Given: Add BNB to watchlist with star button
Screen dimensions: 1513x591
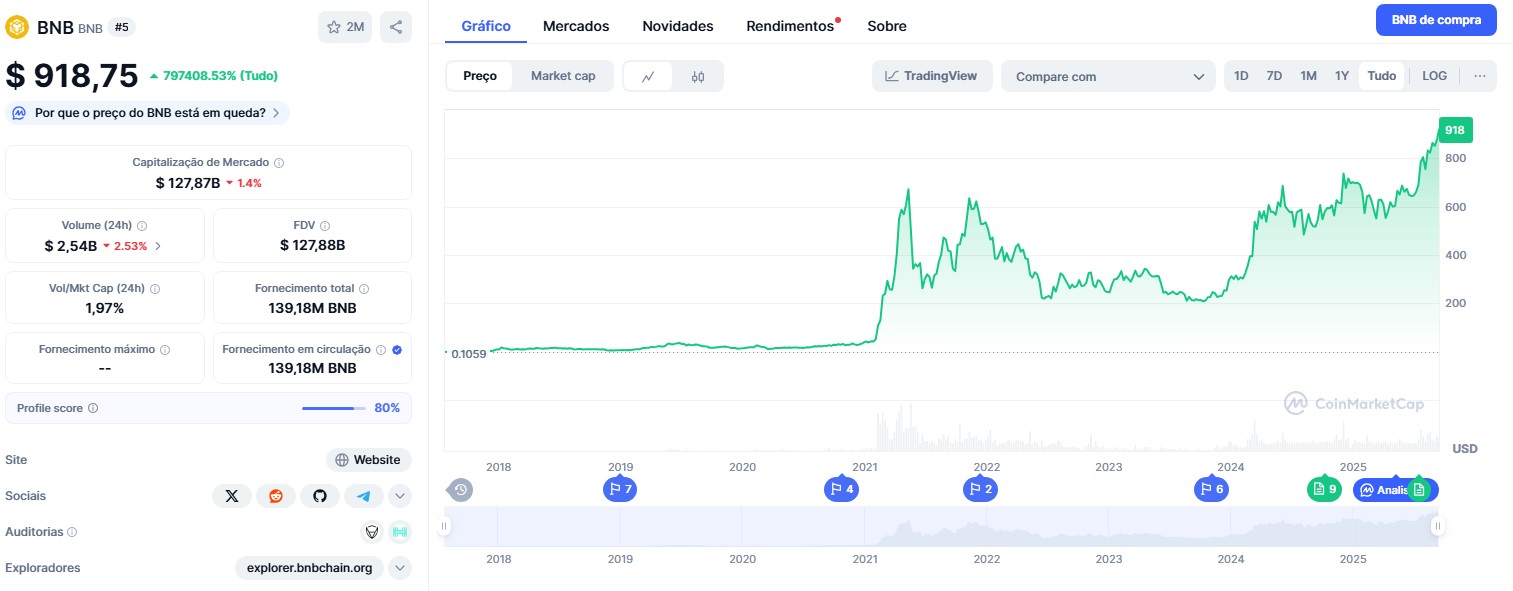Looking at the screenshot, I should [345, 27].
